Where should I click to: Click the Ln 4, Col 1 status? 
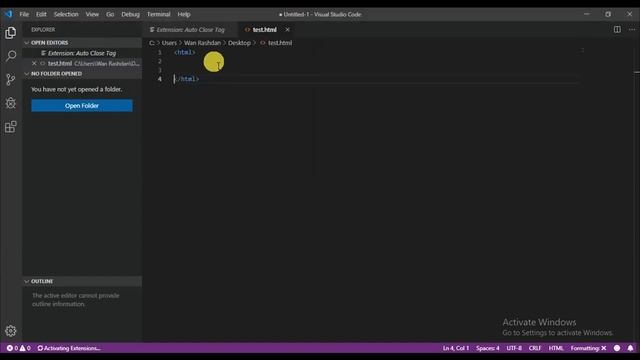click(456, 348)
